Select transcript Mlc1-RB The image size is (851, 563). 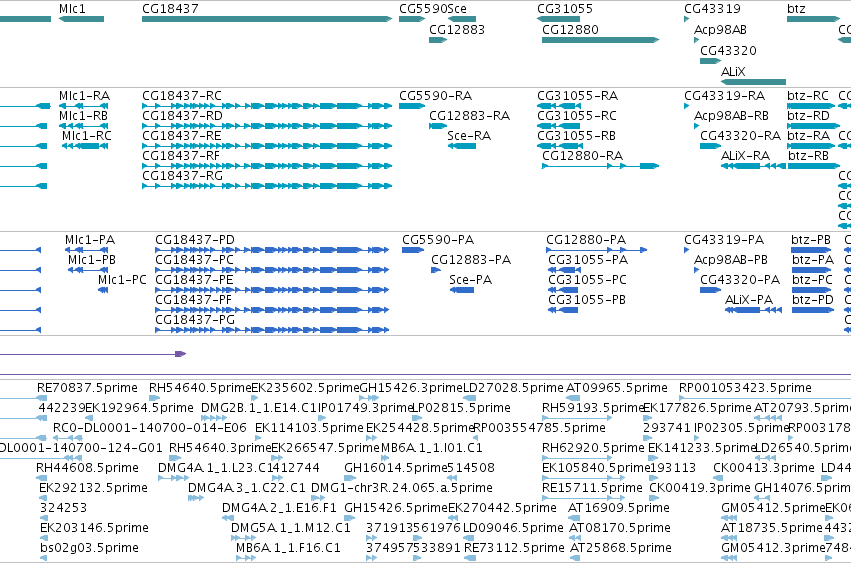coord(84,116)
